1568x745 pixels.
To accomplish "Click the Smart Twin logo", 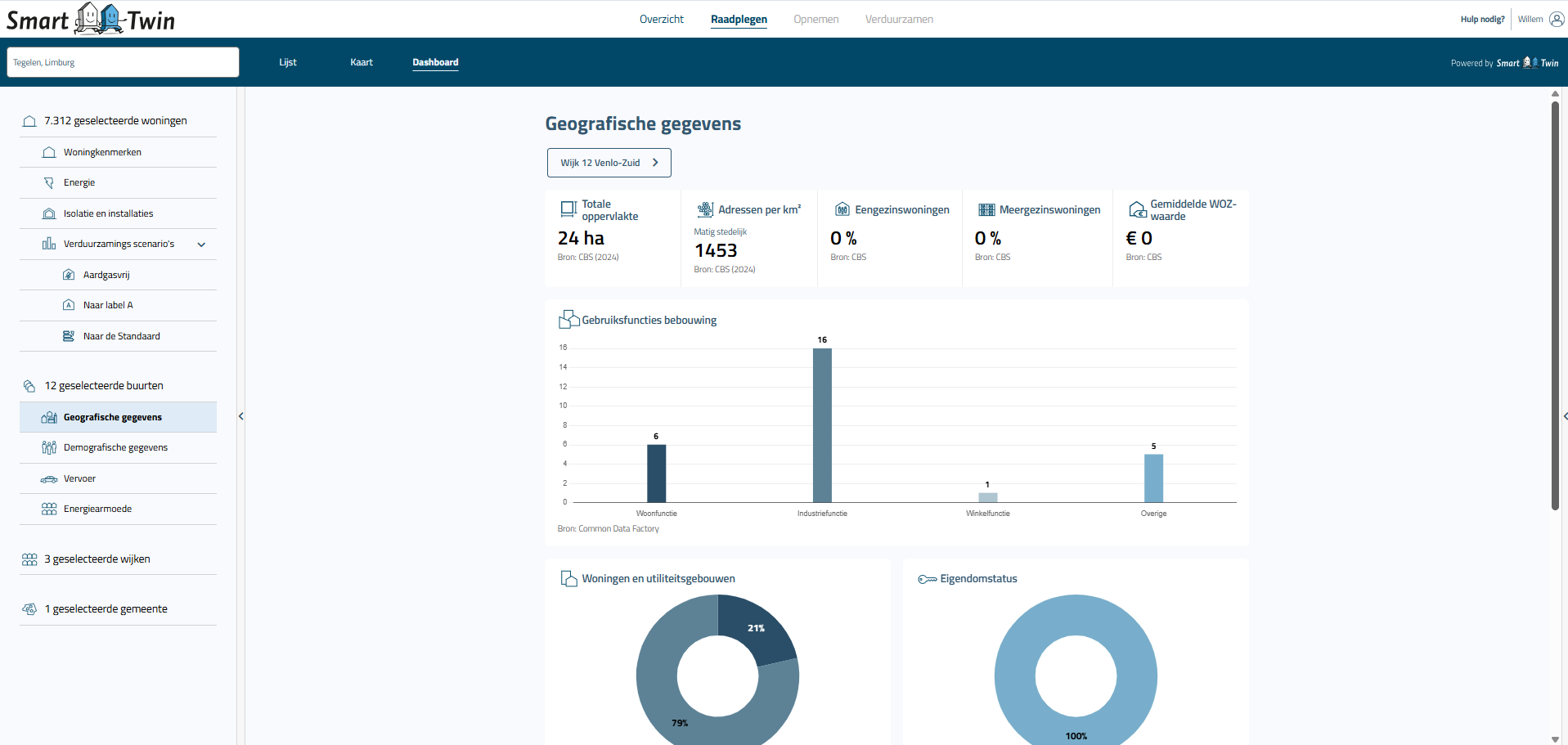I will 90,19.
